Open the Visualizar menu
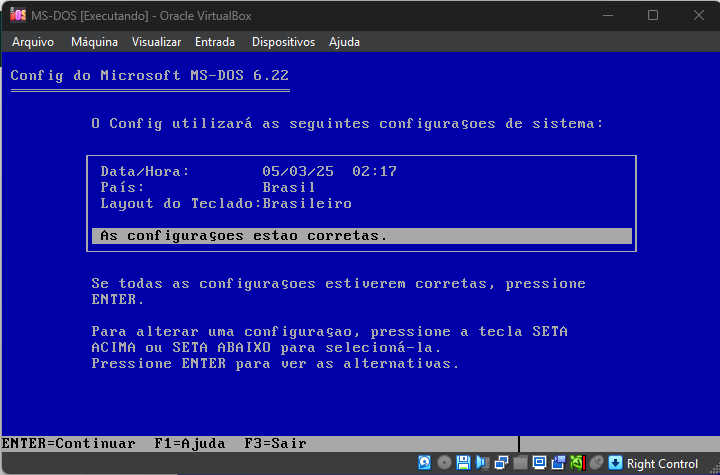 pos(157,42)
